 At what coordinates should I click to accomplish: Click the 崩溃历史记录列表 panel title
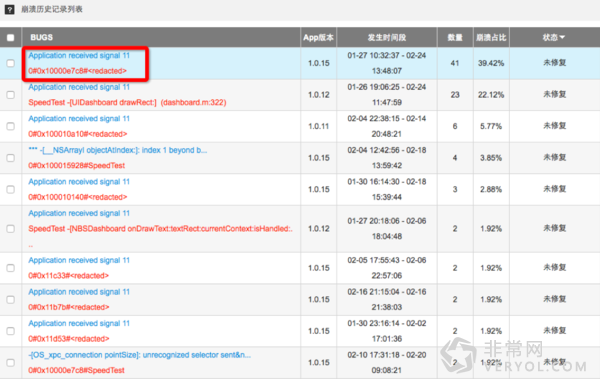point(52,9)
